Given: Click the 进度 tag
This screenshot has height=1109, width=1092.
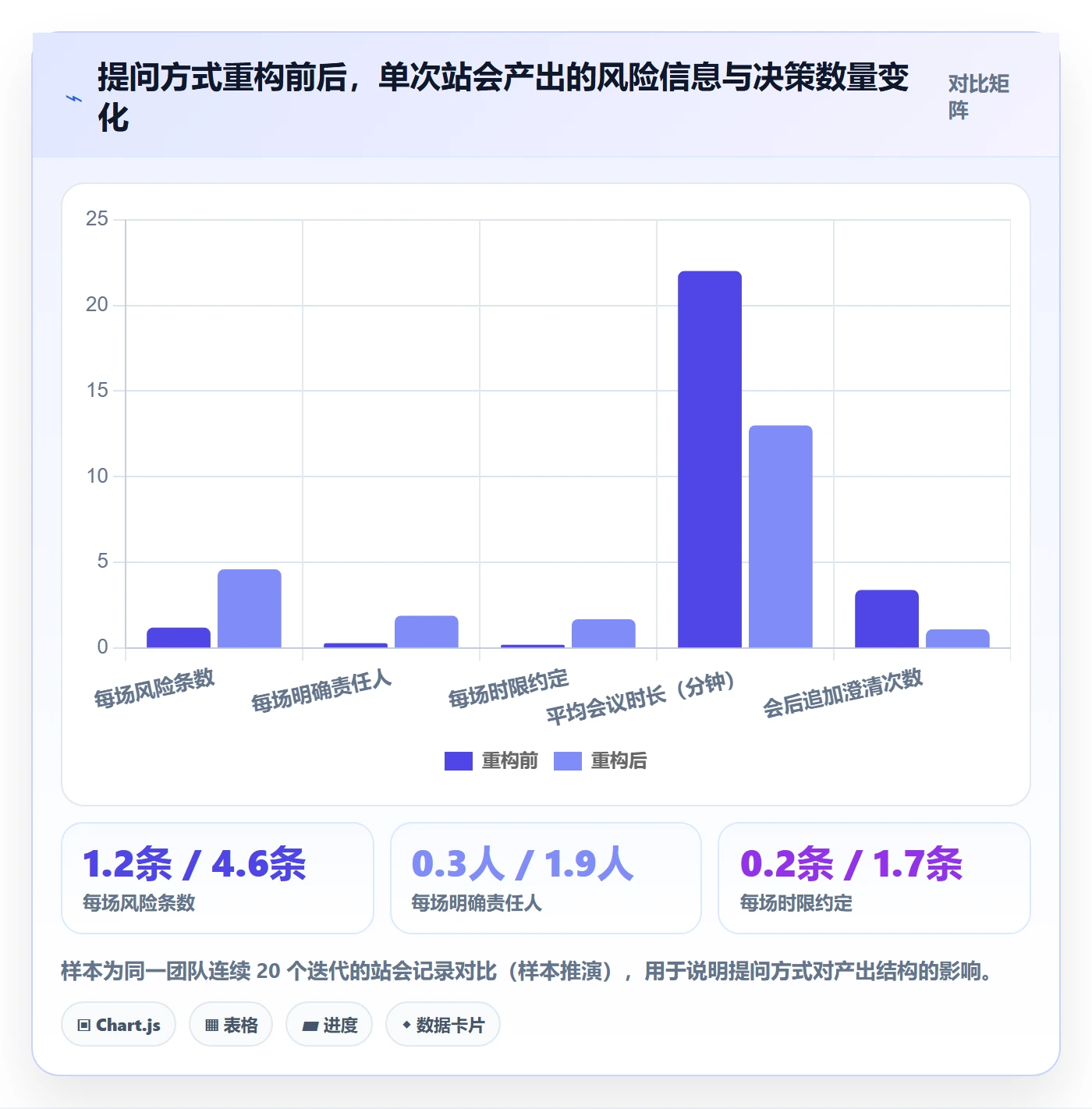Looking at the screenshot, I should point(329,1025).
